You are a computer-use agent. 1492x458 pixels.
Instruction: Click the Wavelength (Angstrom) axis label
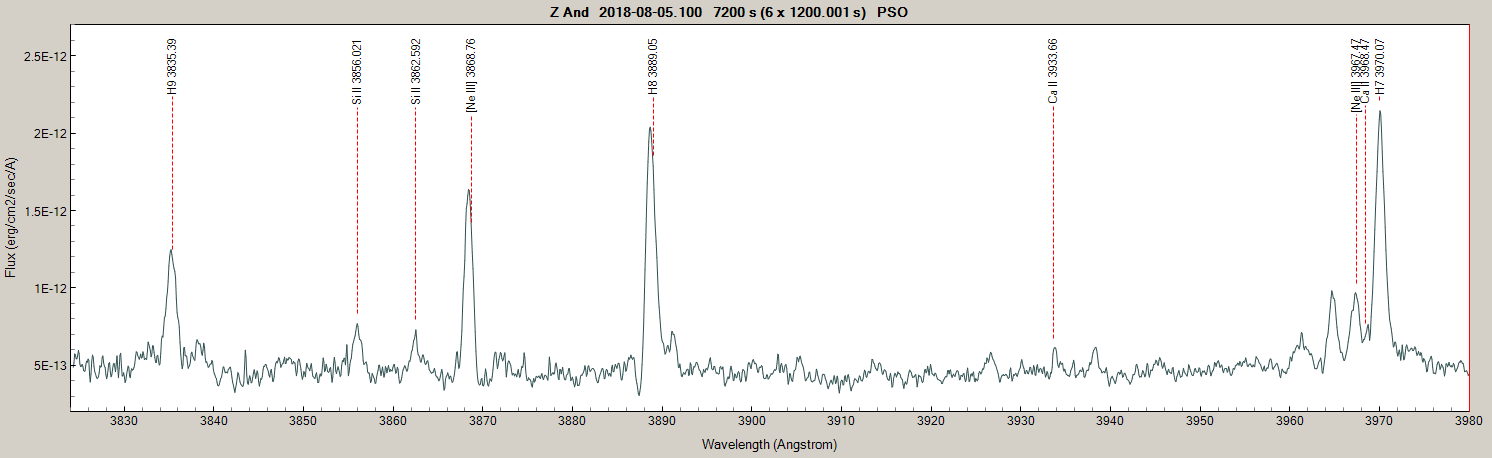[769, 444]
